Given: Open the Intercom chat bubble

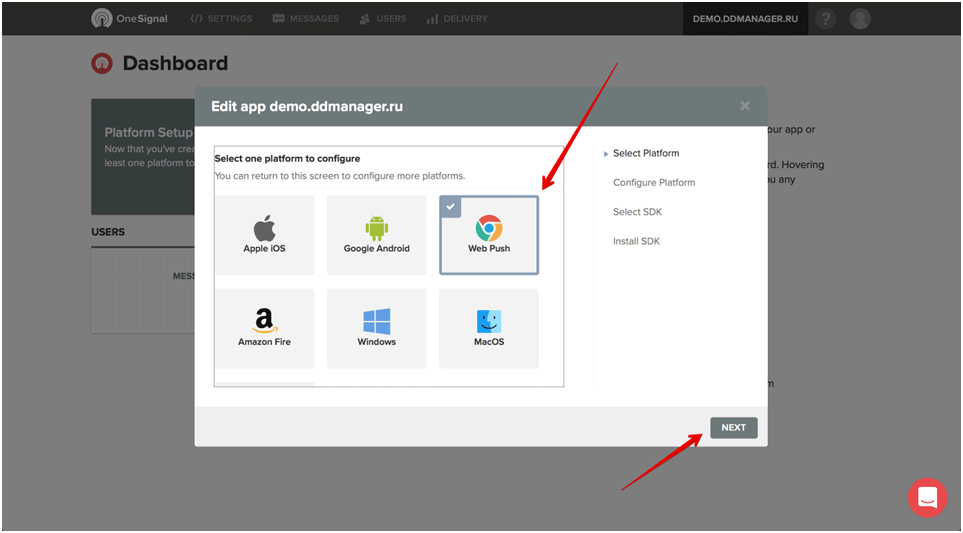Looking at the screenshot, I should pos(927,497).
